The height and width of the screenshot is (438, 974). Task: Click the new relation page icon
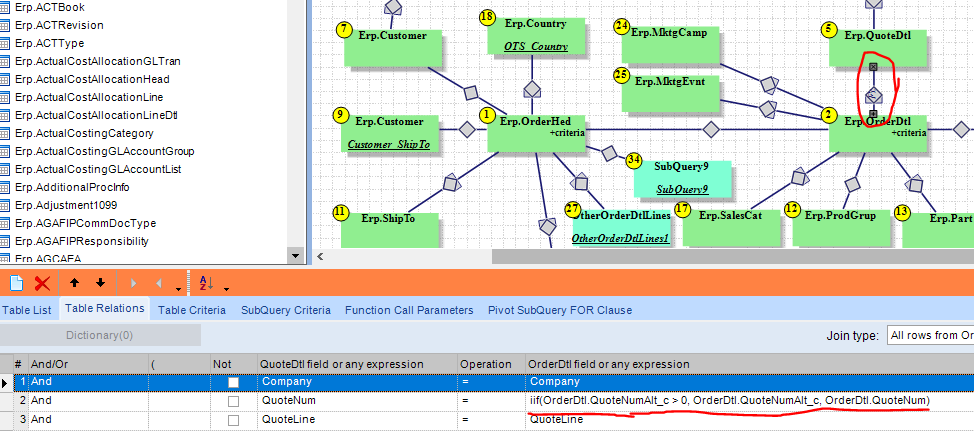pyautogui.click(x=16, y=283)
